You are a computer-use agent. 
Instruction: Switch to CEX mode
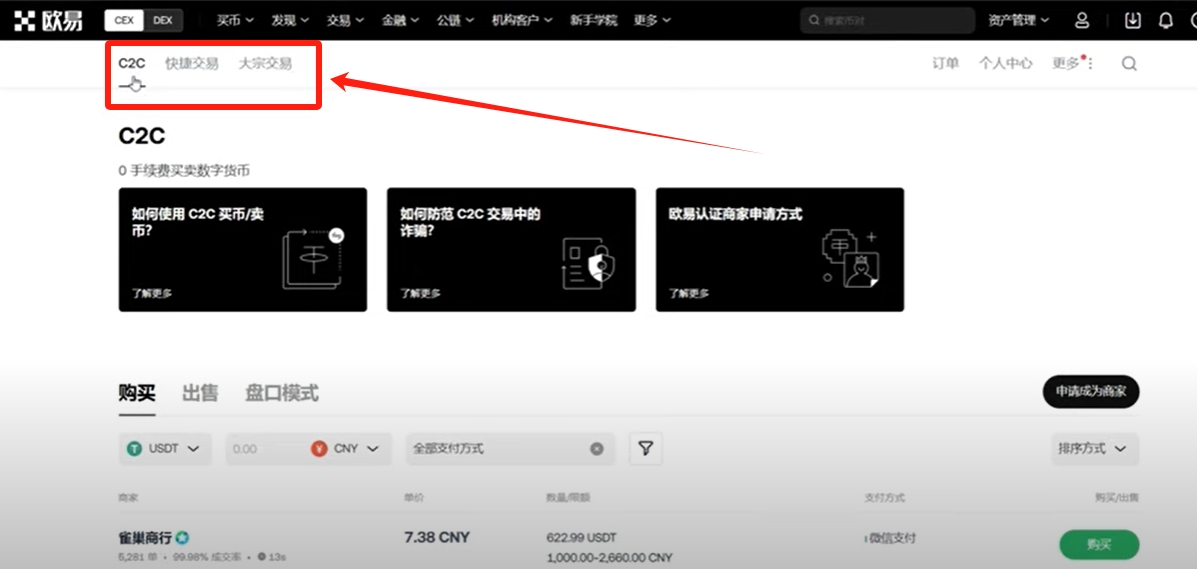124,21
